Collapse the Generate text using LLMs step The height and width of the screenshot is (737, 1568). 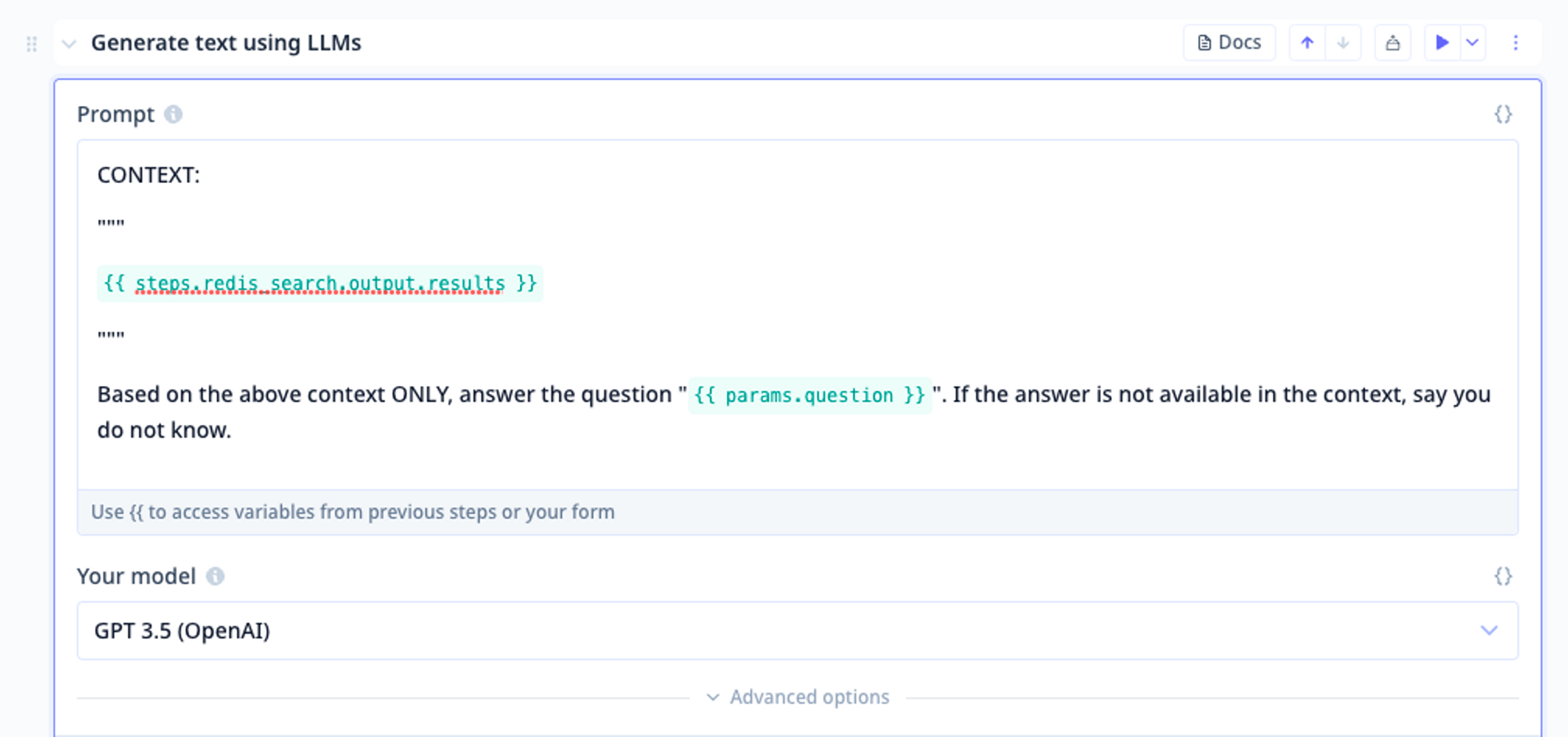(x=69, y=44)
